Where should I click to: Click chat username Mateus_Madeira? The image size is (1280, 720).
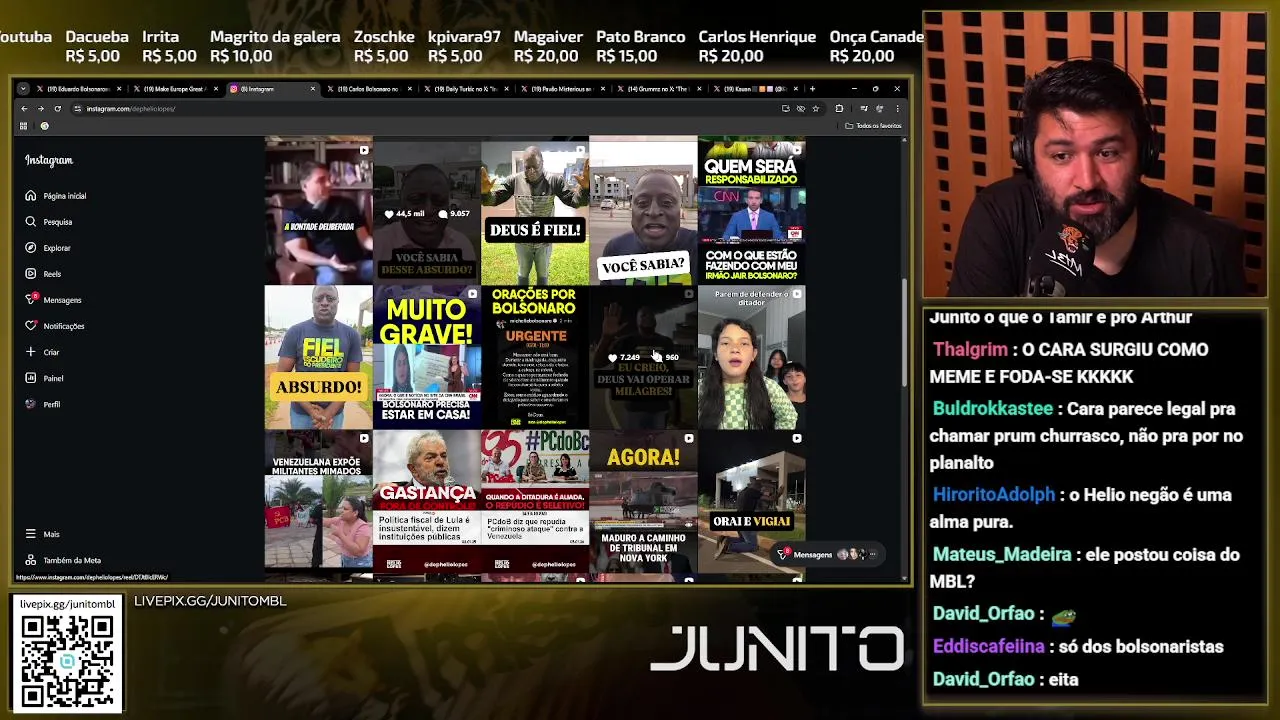click(1001, 555)
